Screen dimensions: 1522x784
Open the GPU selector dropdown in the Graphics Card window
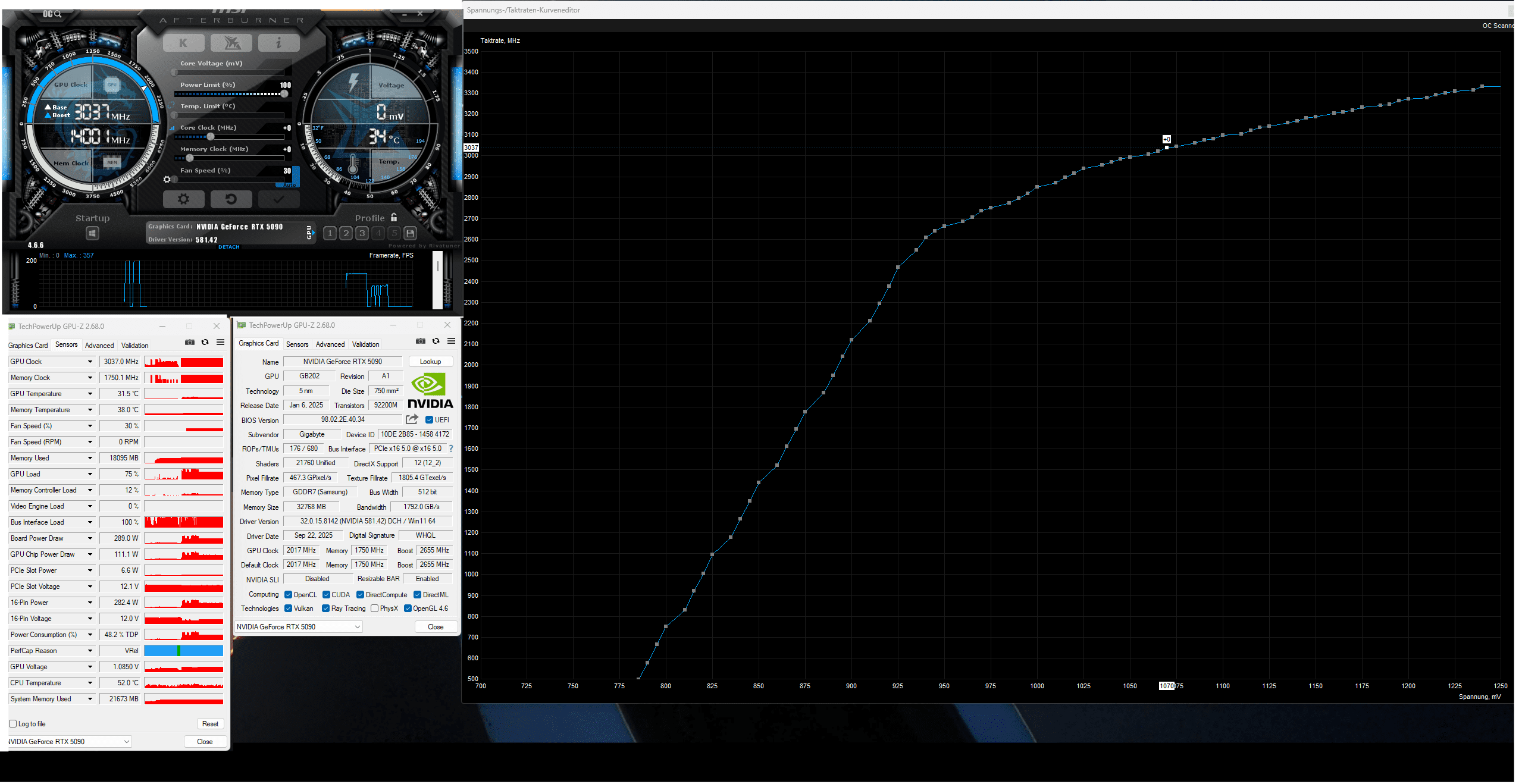click(357, 626)
